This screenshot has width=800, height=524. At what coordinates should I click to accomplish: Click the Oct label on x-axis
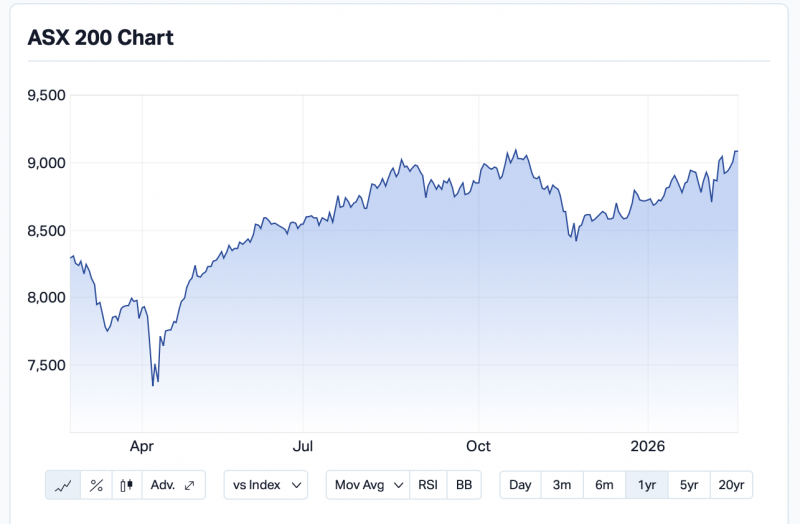pyautogui.click(x=478, y=445)
